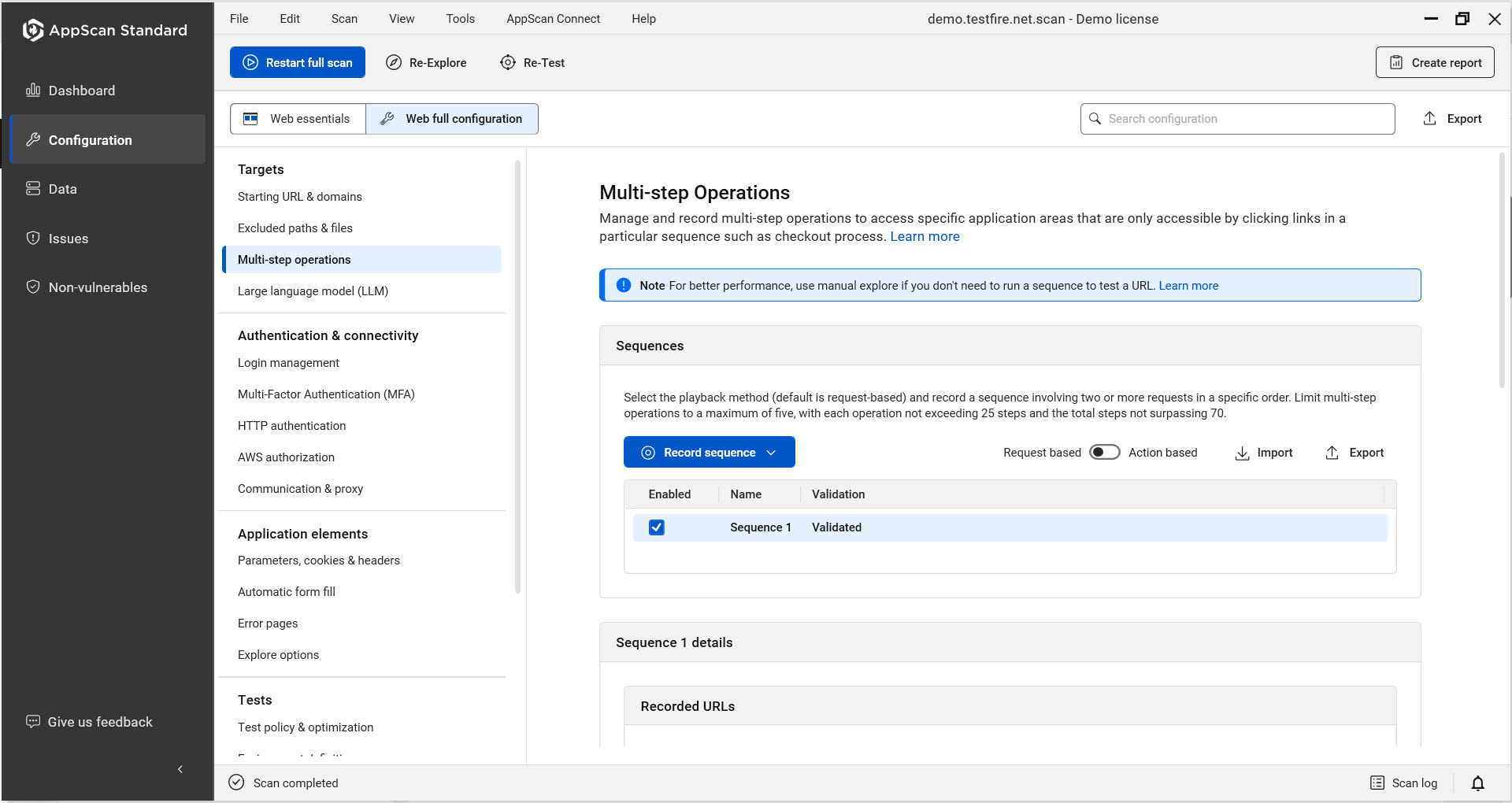Click the notification bell icon
Screen dimensions: 1512x803
point(1477,783)
